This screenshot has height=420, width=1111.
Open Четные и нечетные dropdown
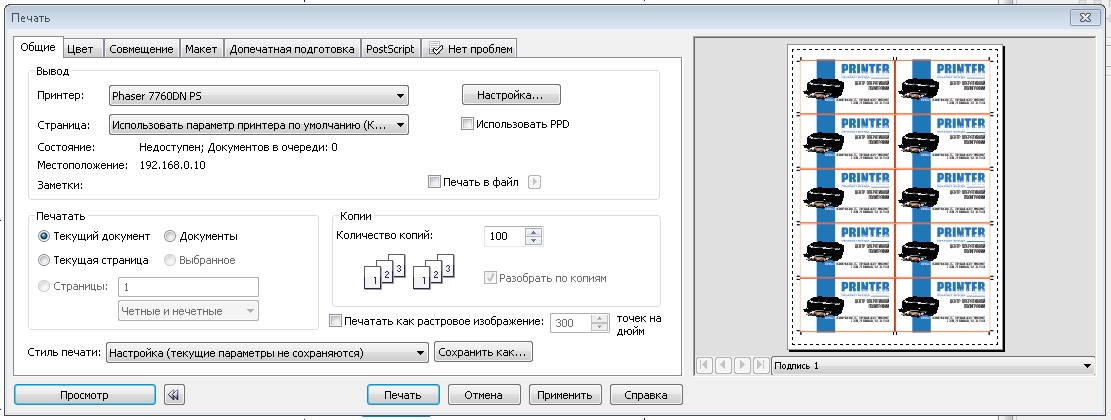tap(188, 311)
